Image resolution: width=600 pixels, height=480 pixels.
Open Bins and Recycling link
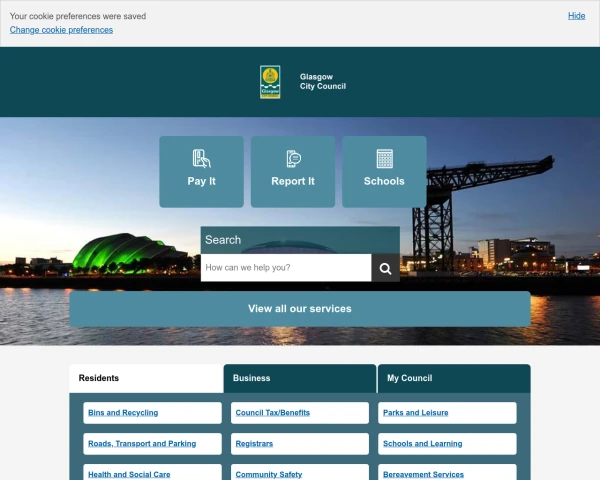(x=123, y=413)
